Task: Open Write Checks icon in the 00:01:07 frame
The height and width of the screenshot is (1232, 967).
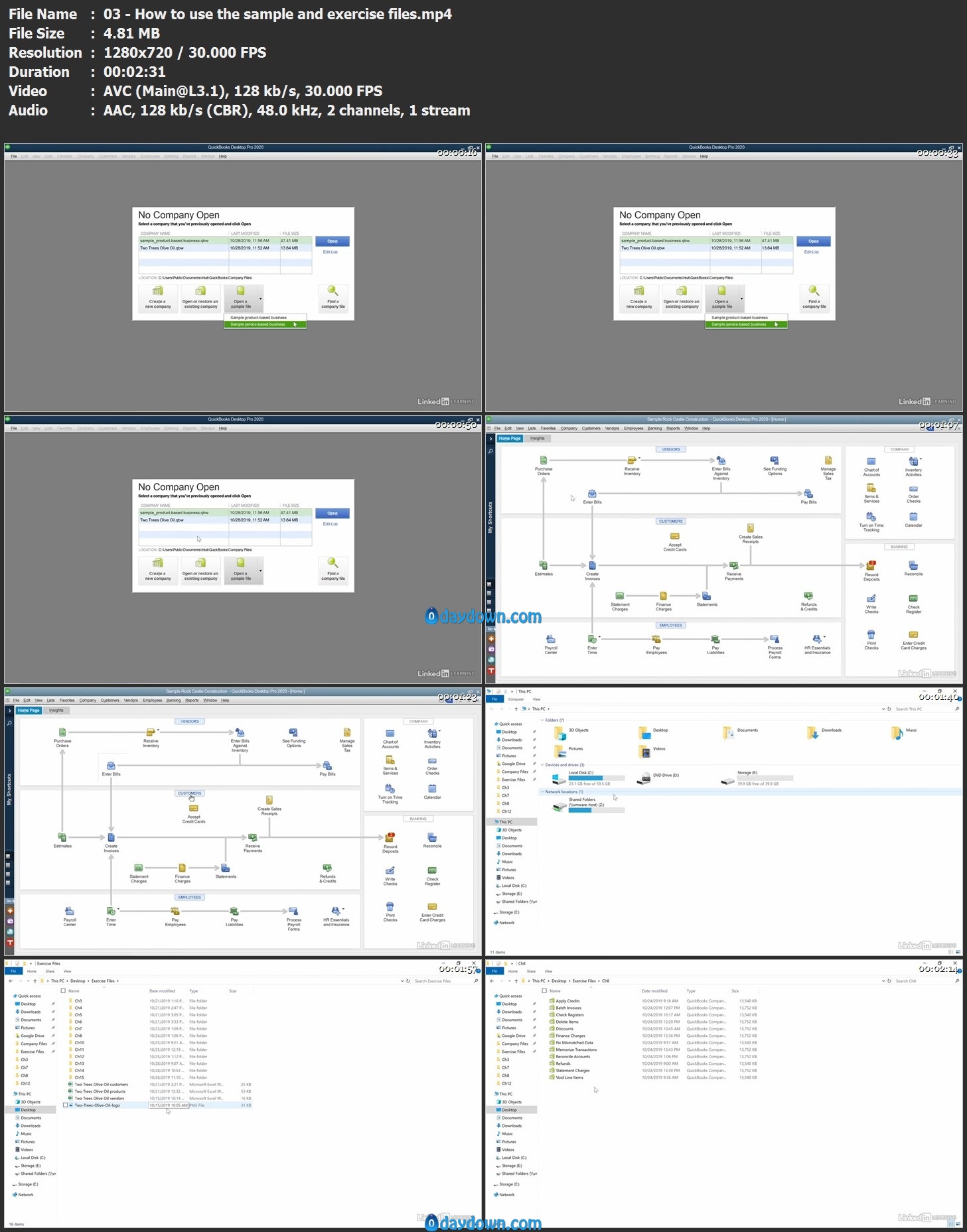Action: pos(871,598)
